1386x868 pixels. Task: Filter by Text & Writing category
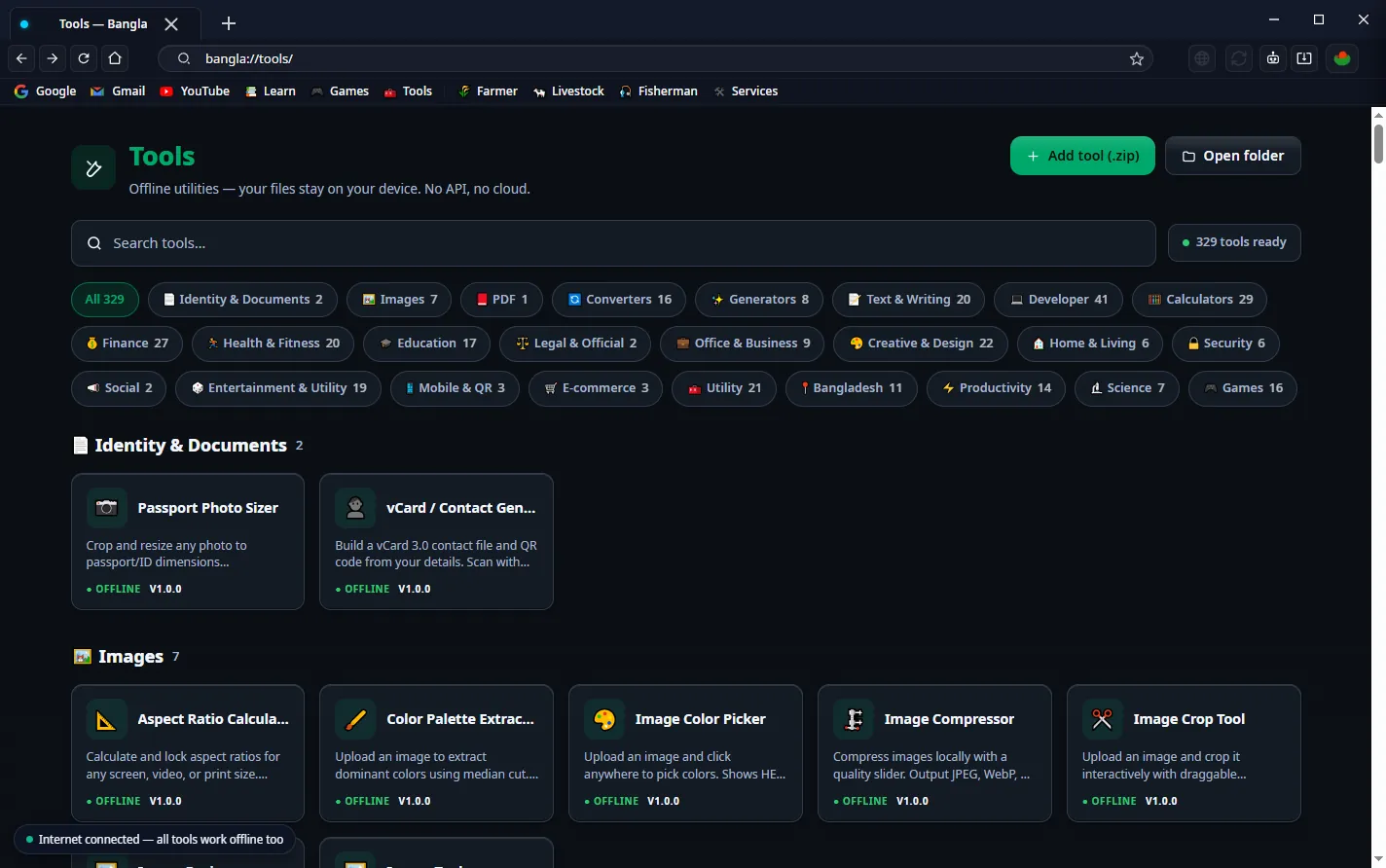pyautogui.click(x=909, y=300)
